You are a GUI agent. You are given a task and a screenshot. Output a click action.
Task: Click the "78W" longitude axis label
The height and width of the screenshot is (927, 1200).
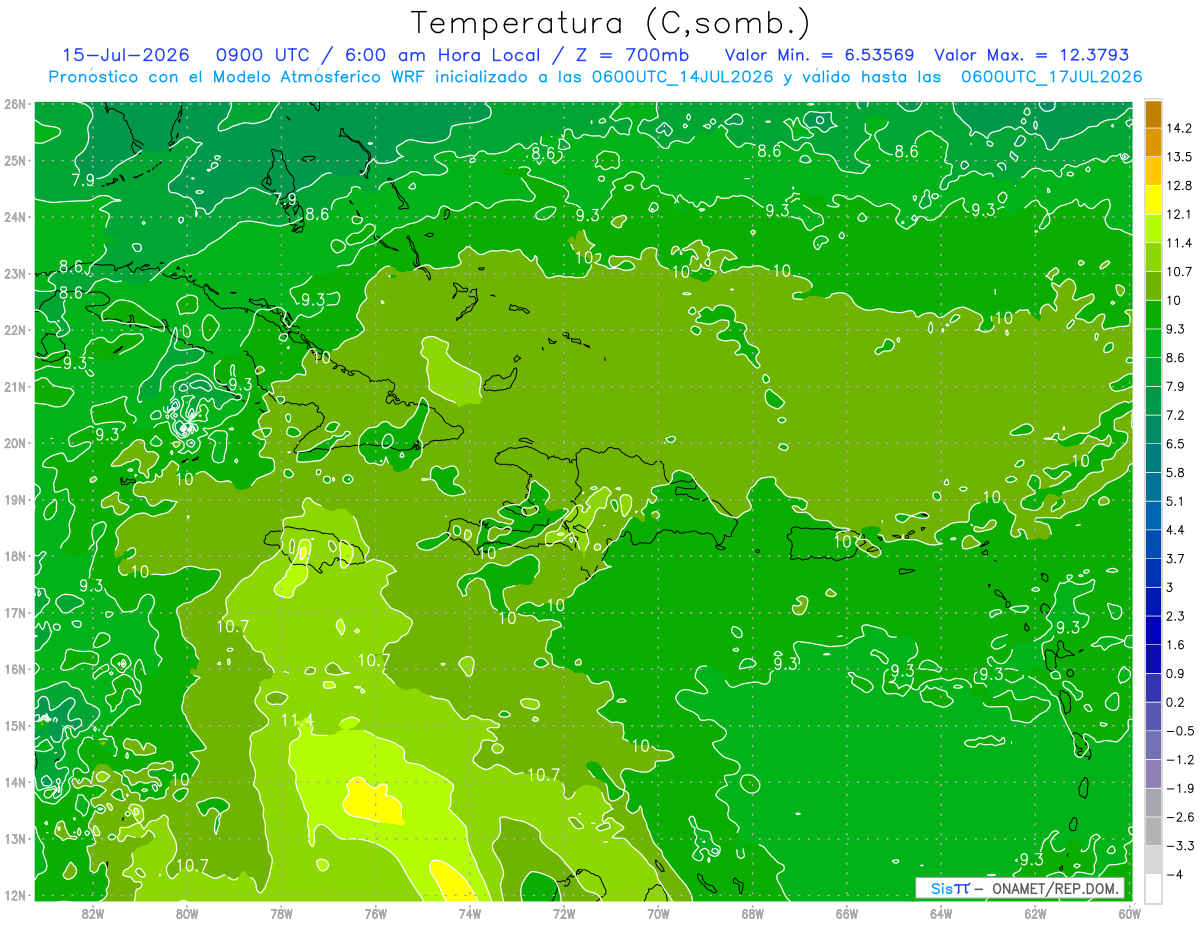pyautogui.click(x=281, y=913)
